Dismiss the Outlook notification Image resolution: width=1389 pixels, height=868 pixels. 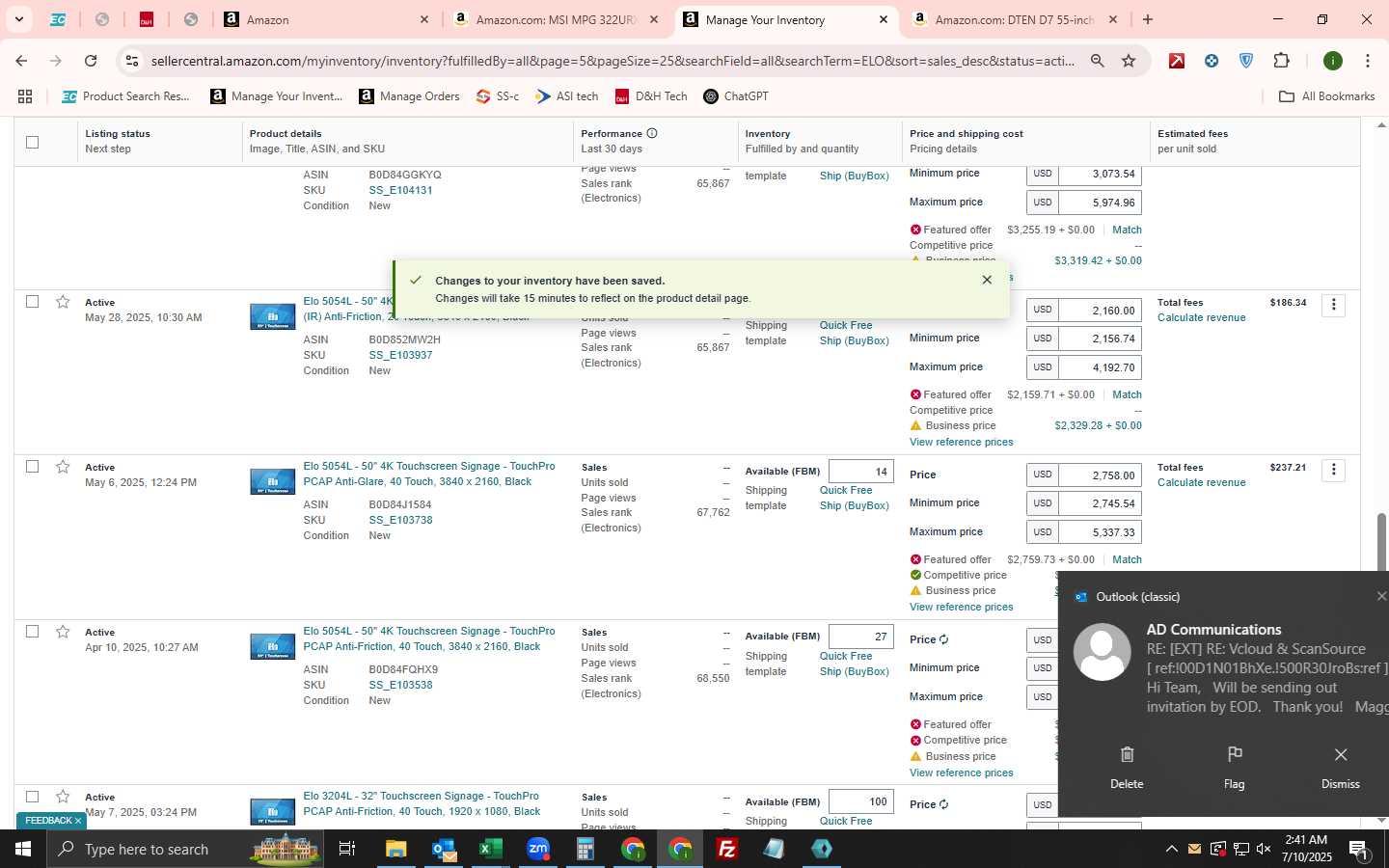point(1341,767)
